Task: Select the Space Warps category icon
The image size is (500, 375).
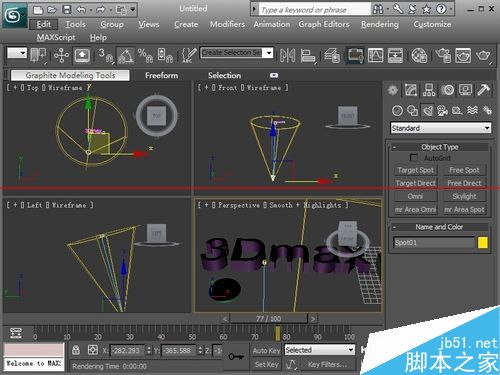Action: [472, 110]
